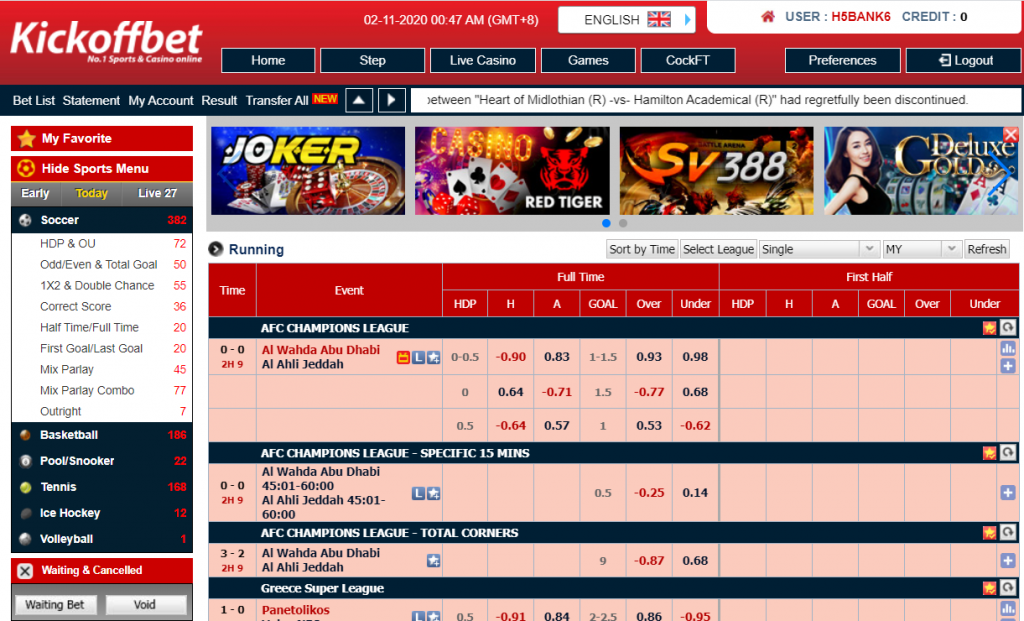Screen dimensions: 1024x621
Task: Click the Logout button
Action: pyautogui.click(x=964, y=60)
